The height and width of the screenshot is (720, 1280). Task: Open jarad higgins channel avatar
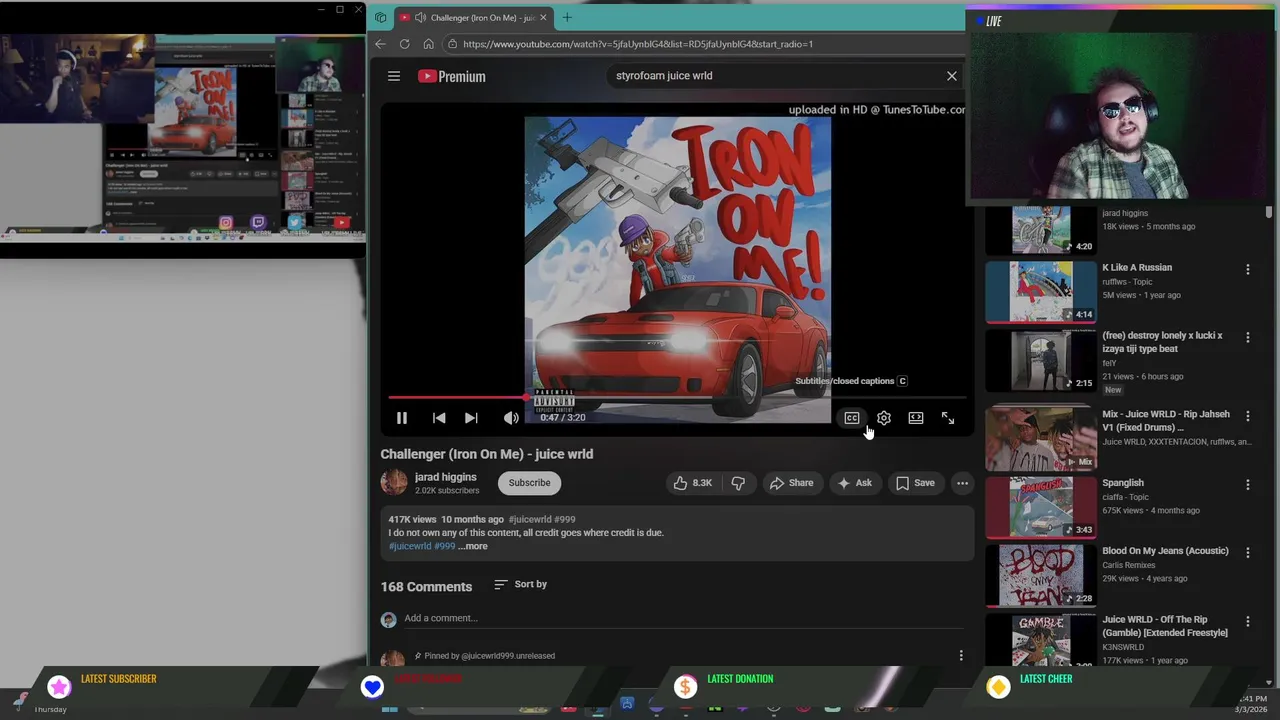coord(394,483)
